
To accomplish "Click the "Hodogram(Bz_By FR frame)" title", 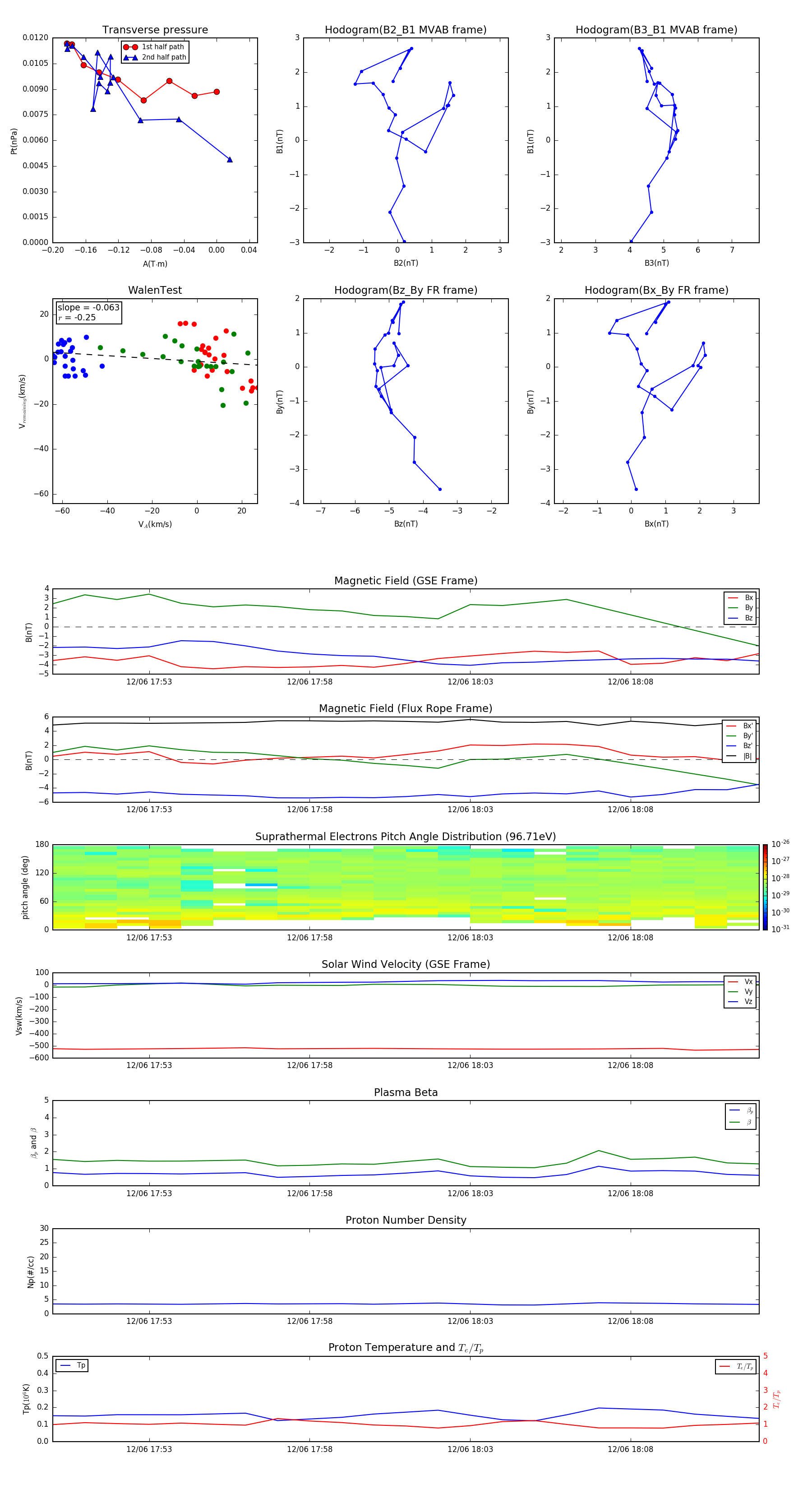I will 406,290.
